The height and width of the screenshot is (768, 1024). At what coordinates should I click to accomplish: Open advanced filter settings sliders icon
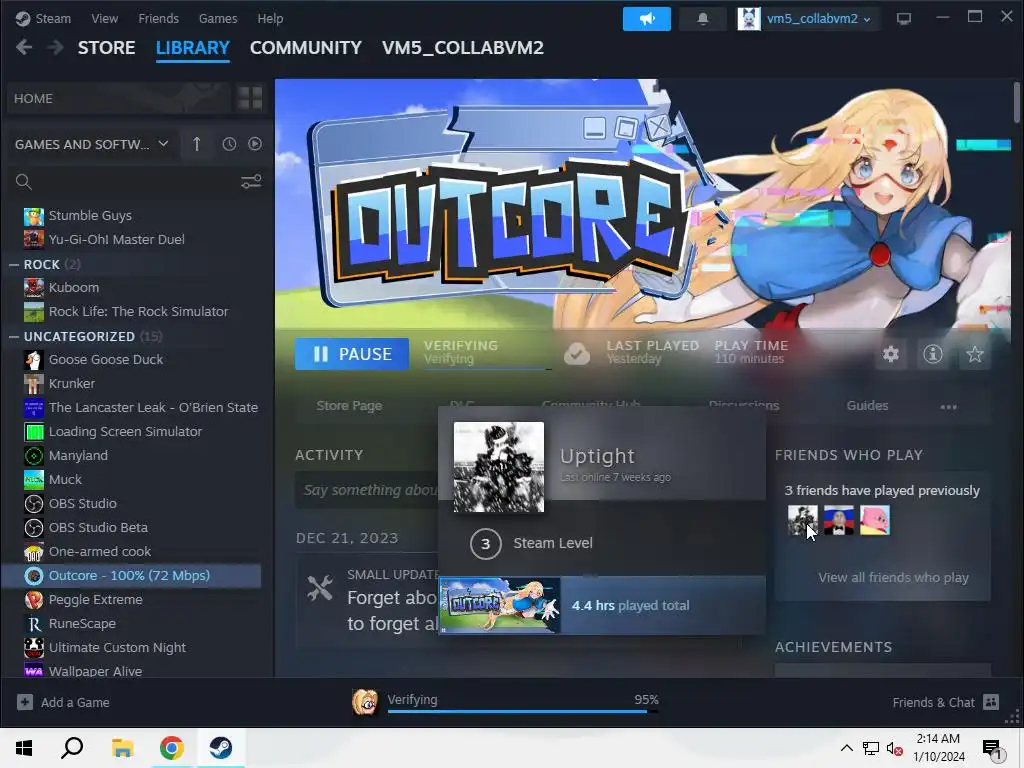tap(251, 182)
